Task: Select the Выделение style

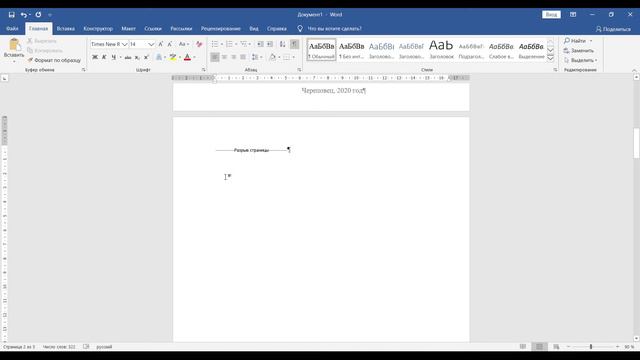Action: pos(531,50)
